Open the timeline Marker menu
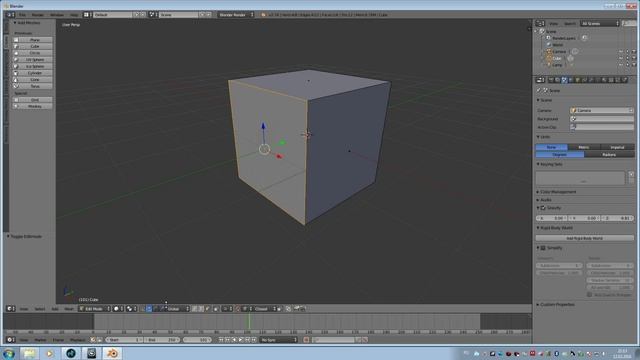640x360 pixels. coord(40,340)
